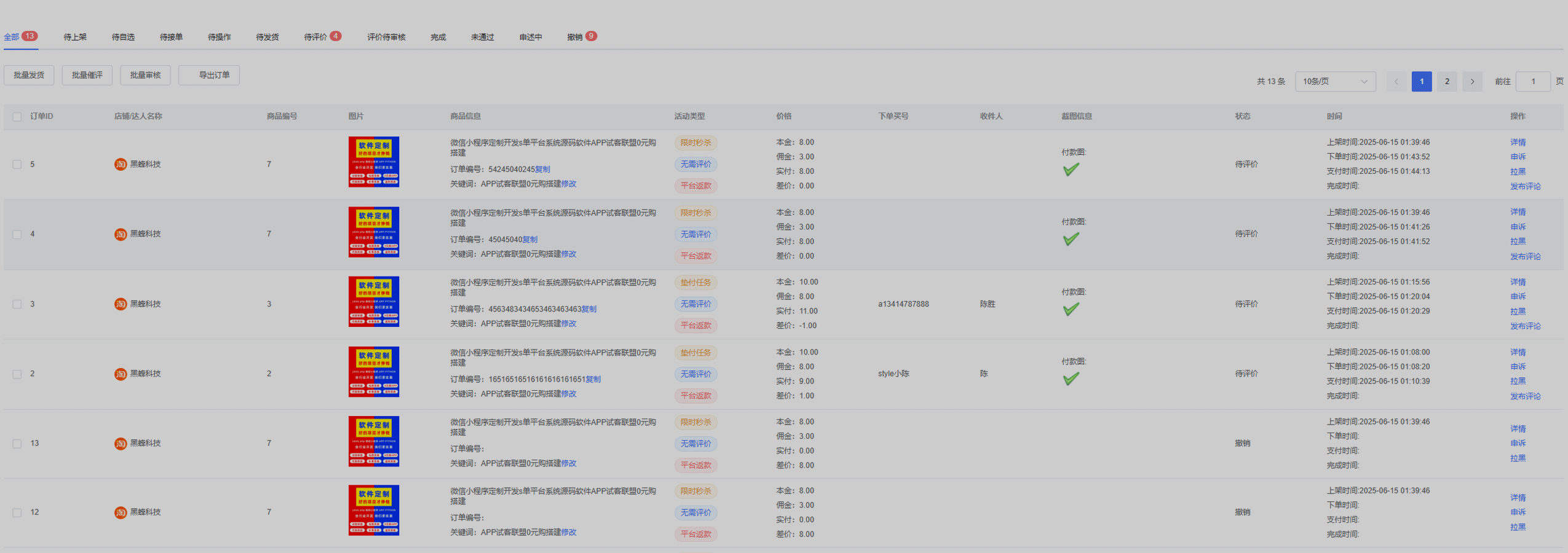Open the 10条/页 page size dropdown
The image size is (1568, 553).
click(x=1334, y=82)
